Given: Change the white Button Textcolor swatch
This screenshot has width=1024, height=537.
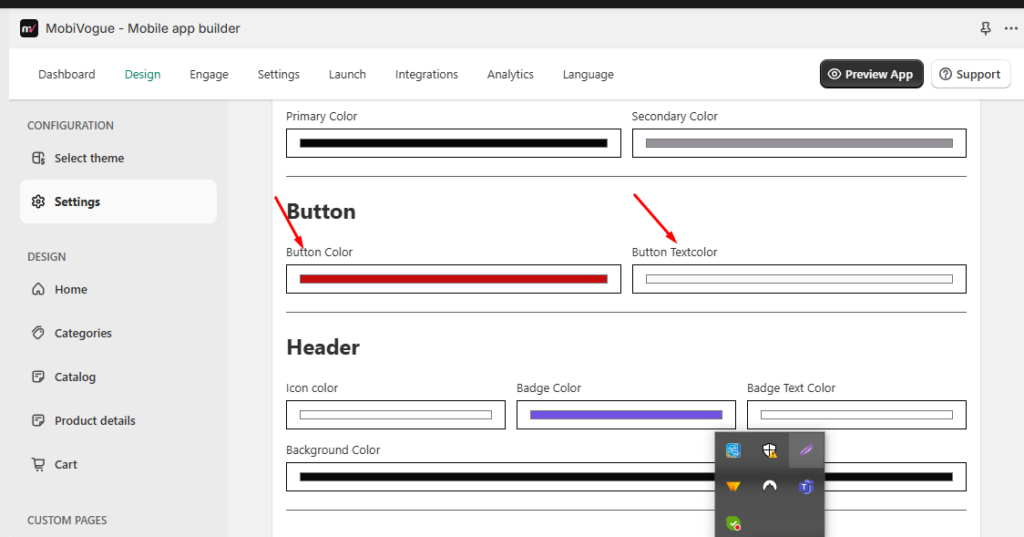Looking at the screenshot, I should [799, 279].
